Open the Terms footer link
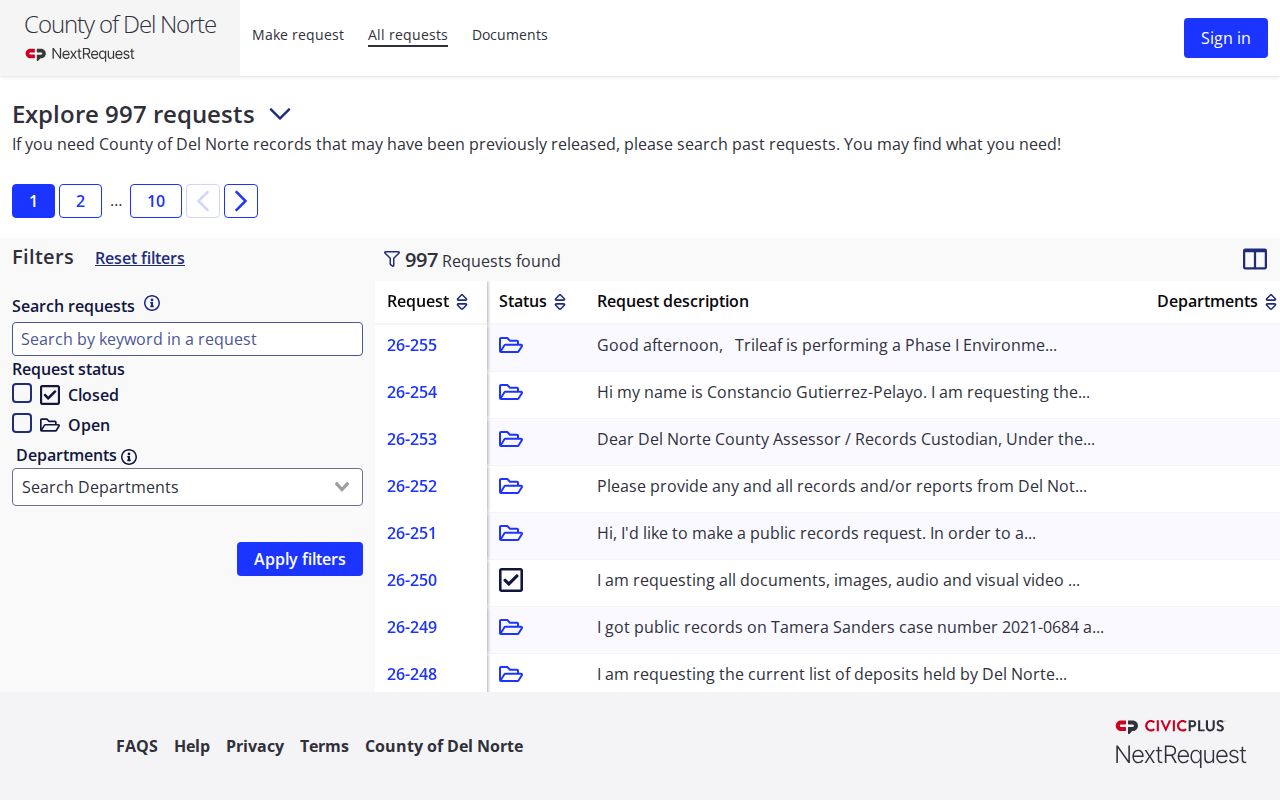1280x800 pixels. click(324, 746)
